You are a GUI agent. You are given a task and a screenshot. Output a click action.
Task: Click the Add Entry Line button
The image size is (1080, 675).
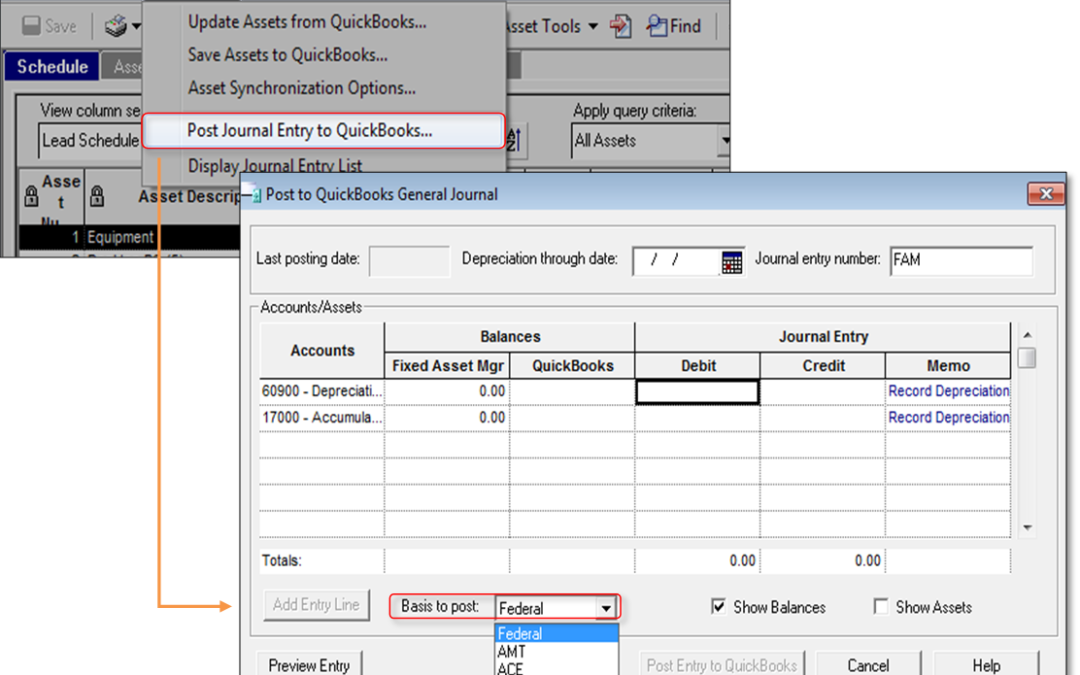click(x=316, y=605)
